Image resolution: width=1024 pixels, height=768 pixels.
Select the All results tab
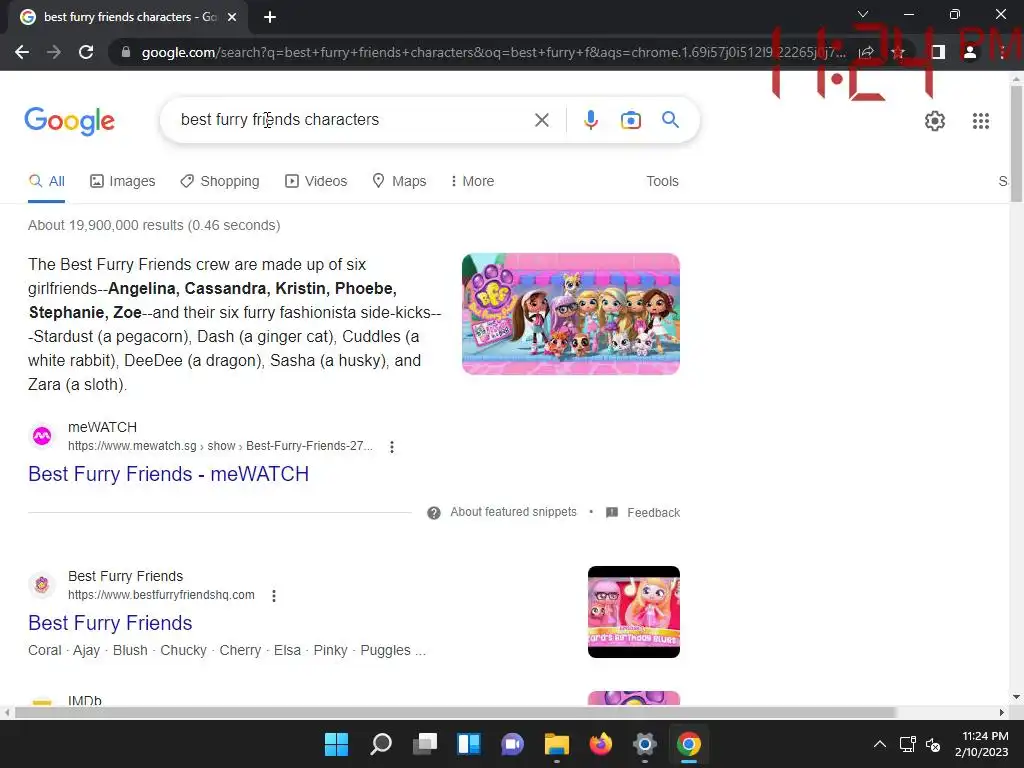point(46,182)
